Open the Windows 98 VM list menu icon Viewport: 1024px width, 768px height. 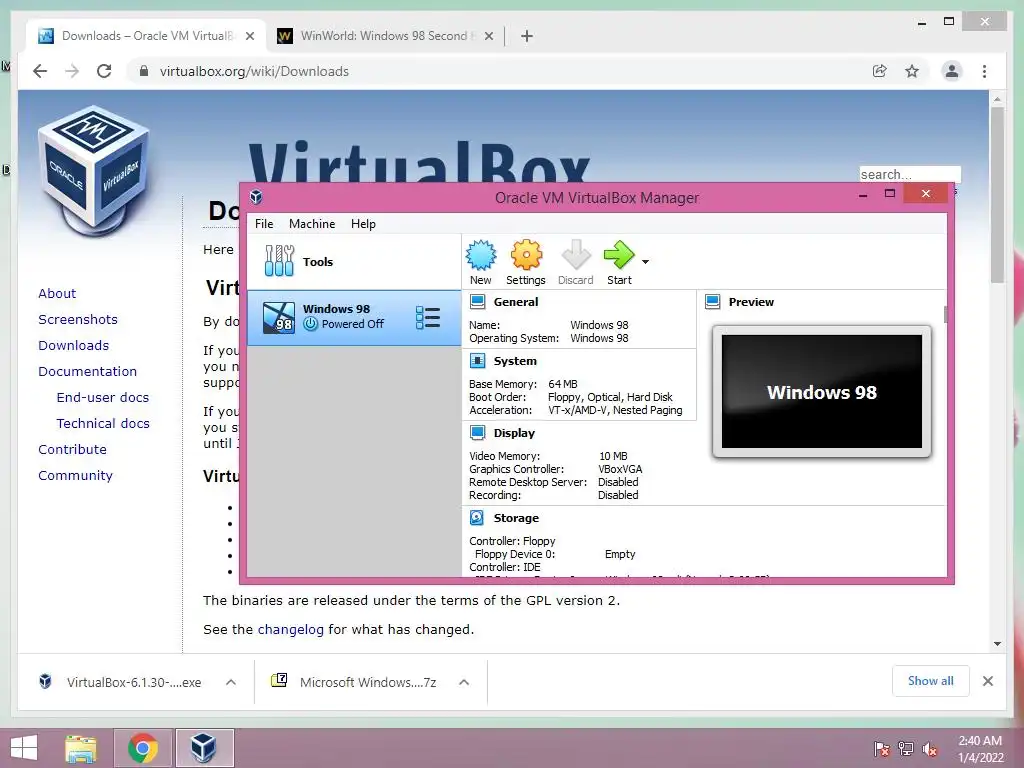428,317
